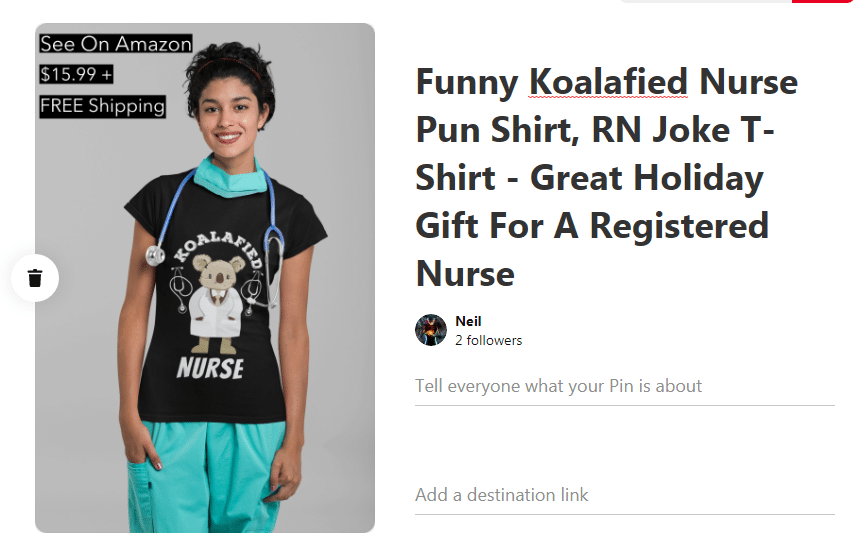Click the 'KOALAFIED' arc text on shirt

pyautogui.click(x=218, y=247)
